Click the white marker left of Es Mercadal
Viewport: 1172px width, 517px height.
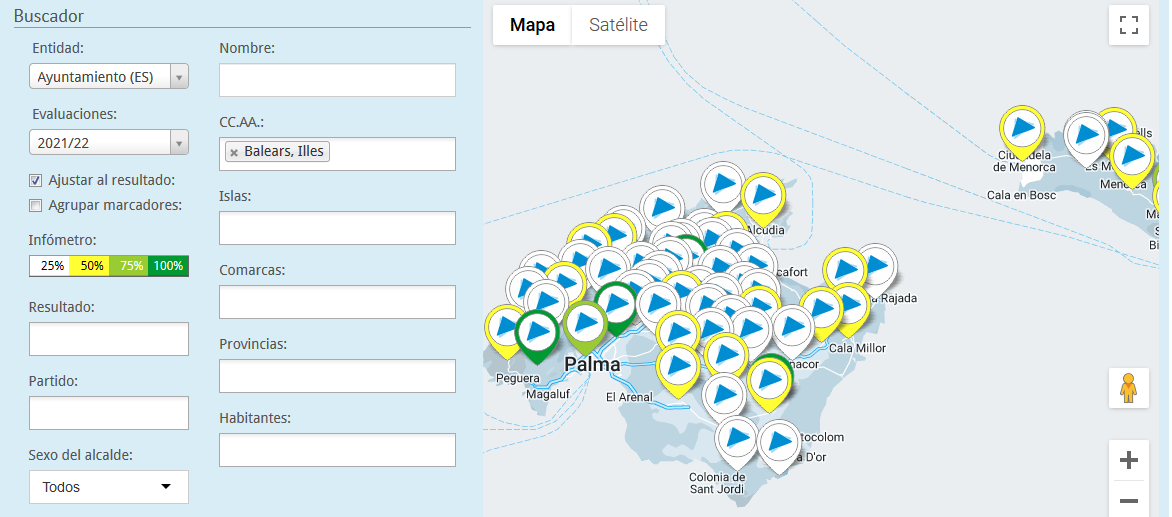point(1085,138)
